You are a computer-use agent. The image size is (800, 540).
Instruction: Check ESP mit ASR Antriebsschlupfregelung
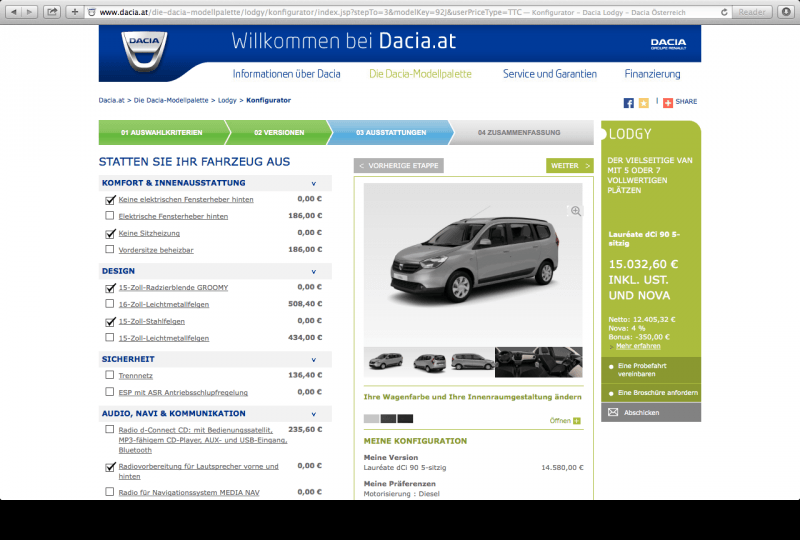[110, 392]
